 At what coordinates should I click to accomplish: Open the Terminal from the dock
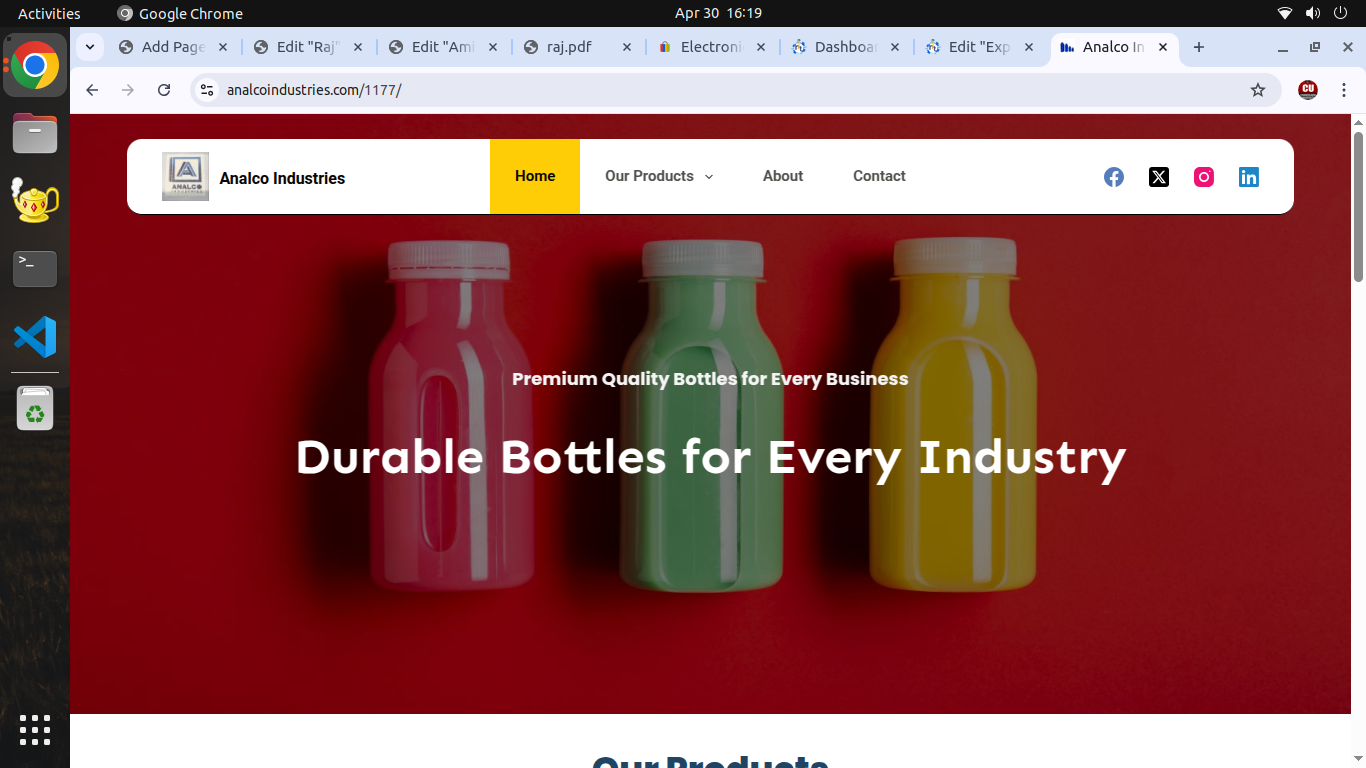35,269
